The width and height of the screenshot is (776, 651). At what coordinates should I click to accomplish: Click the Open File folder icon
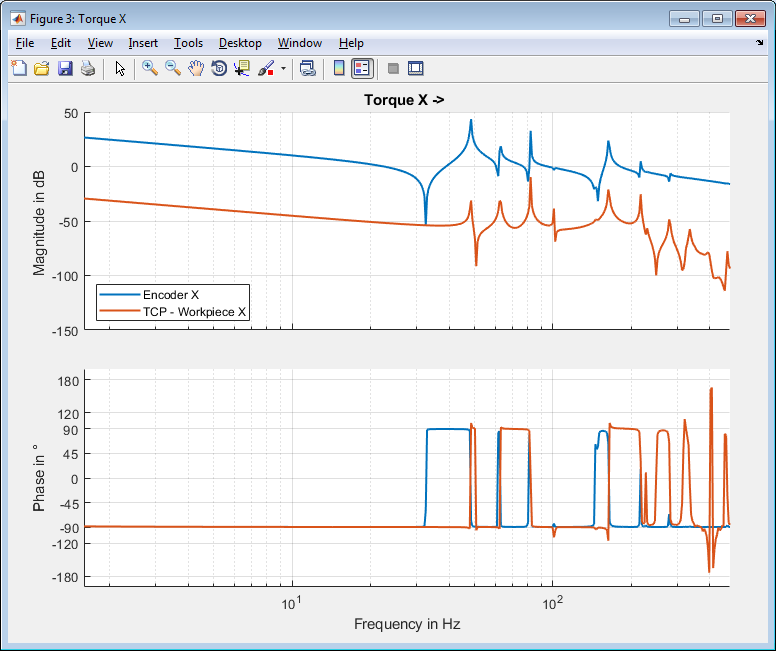[42, 68]
